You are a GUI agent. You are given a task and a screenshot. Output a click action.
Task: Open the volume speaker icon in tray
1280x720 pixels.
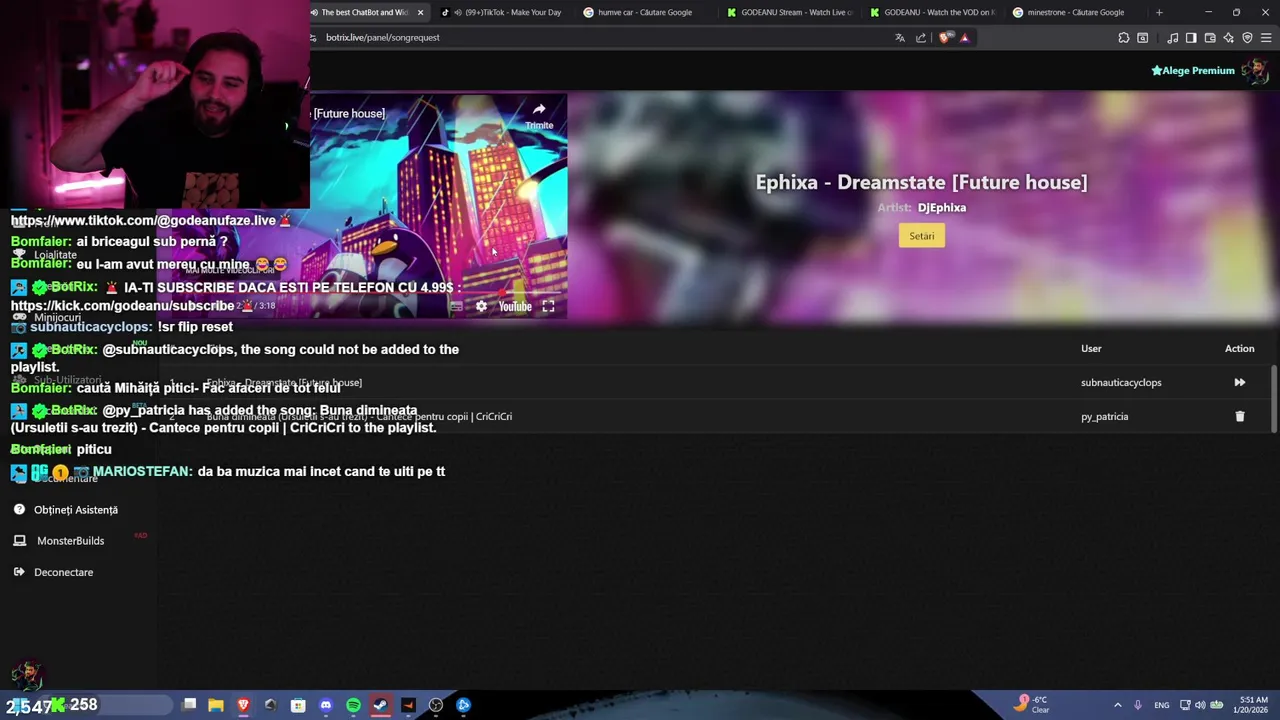[x=1200, y=705]
